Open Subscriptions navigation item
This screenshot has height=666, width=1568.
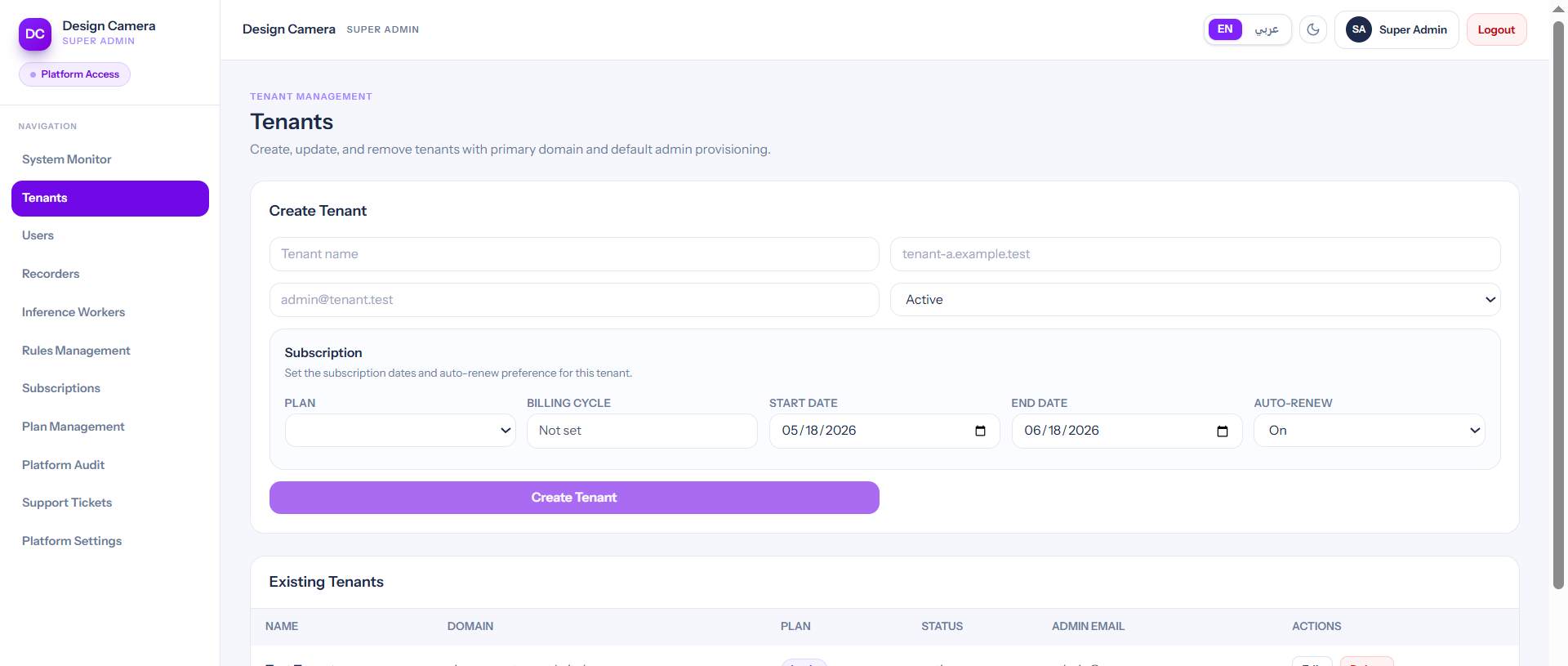pos(110,388)
